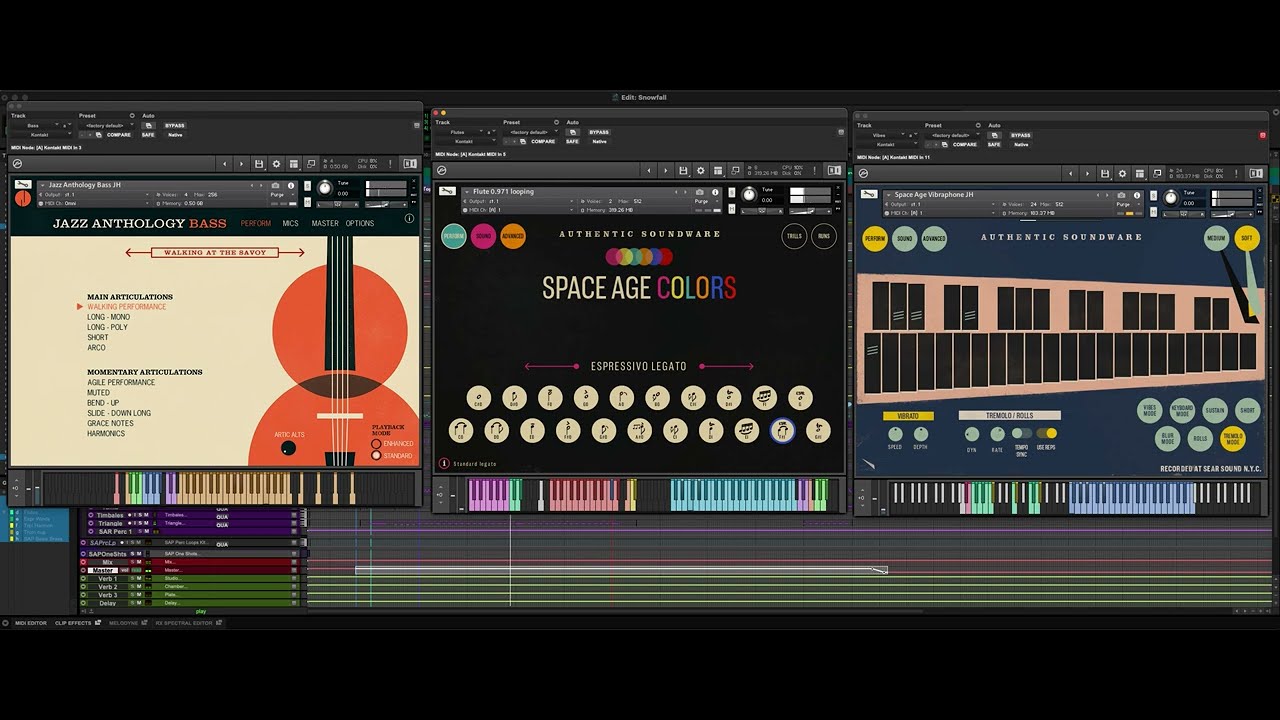1280x720 pixels.
Task: Open Kontakt settings gear in Vibes window
Action: coord(1122,174)
